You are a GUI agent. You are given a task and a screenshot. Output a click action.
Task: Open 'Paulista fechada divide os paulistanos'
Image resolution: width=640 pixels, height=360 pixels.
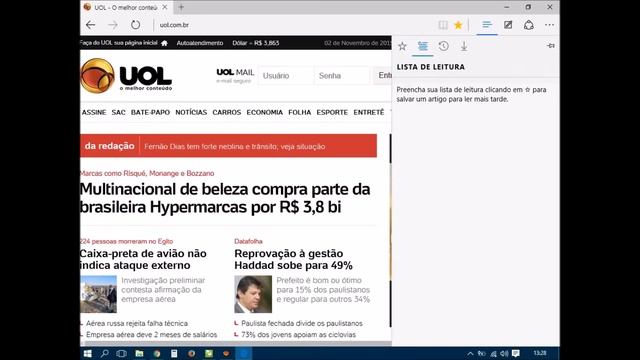(x=302, y=323)
